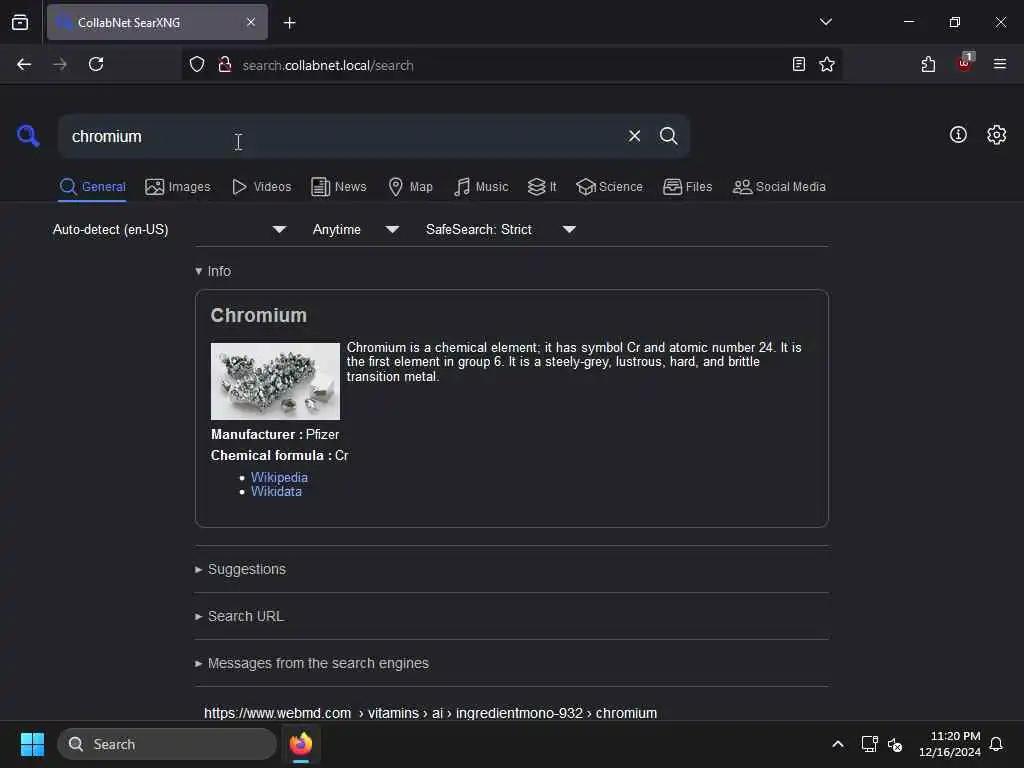Click the network tray icon
This screenshot has width=1024, height=768.
click(869, 744)
